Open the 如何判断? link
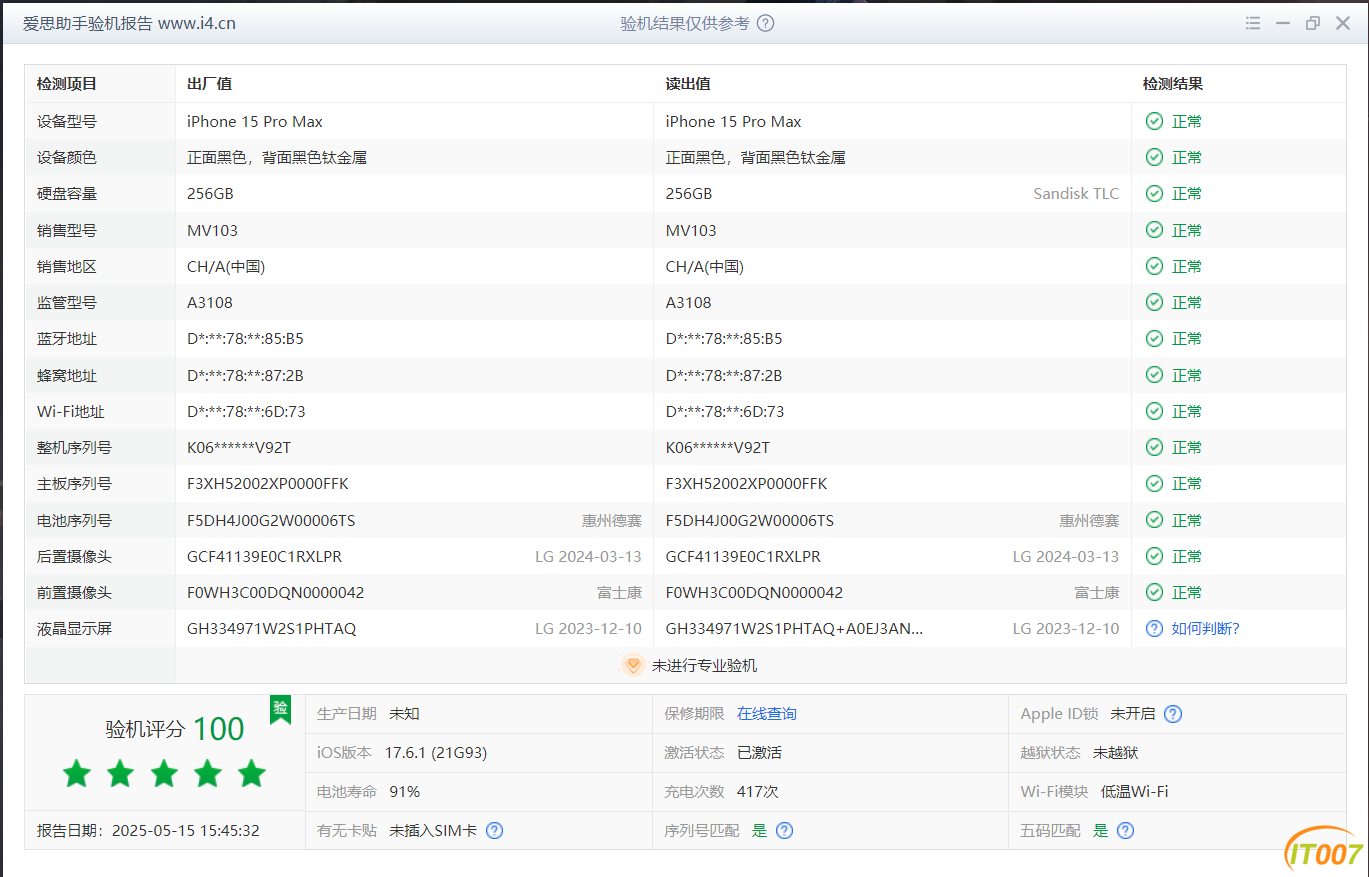 click(1205, 629)
